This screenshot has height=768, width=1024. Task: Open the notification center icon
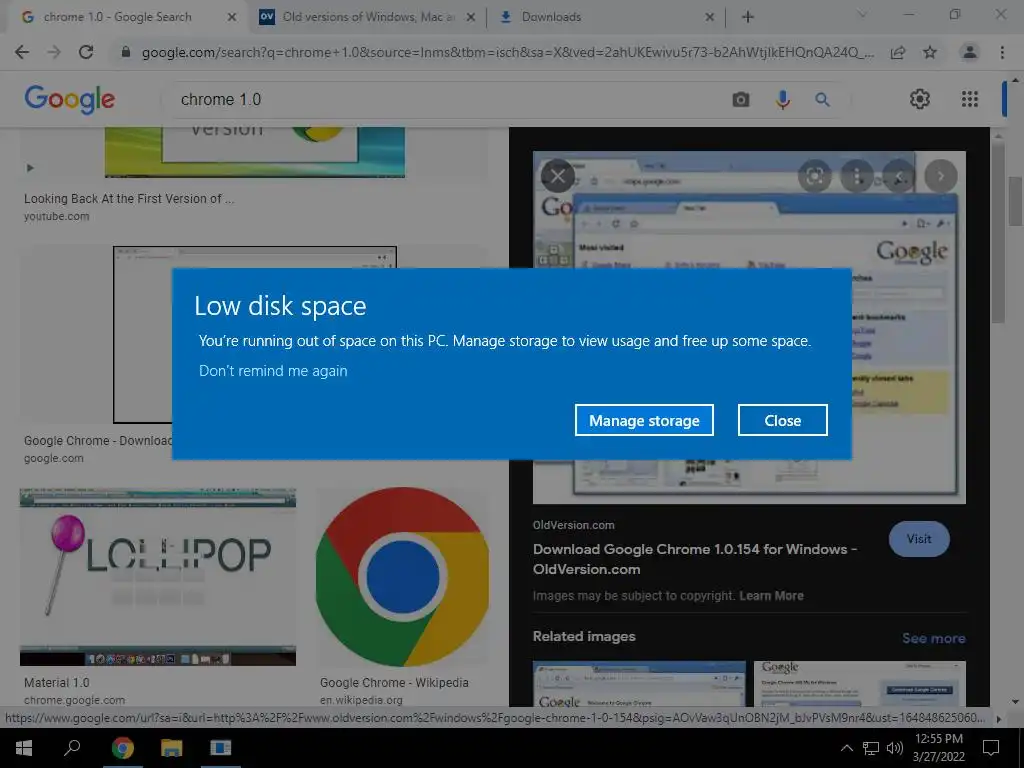tap(991, 748)
